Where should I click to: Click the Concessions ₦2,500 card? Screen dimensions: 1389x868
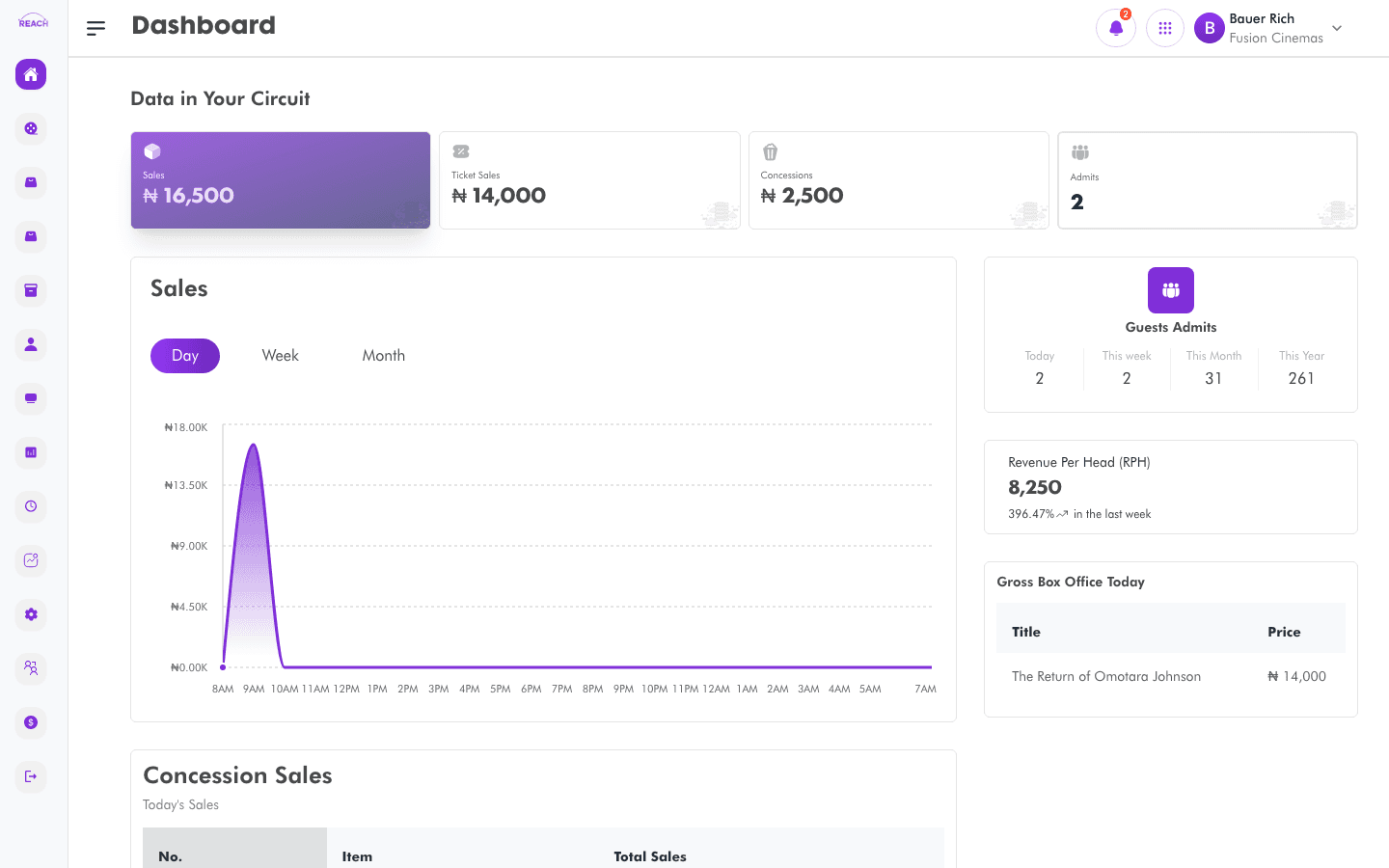[x=899, y=180]
